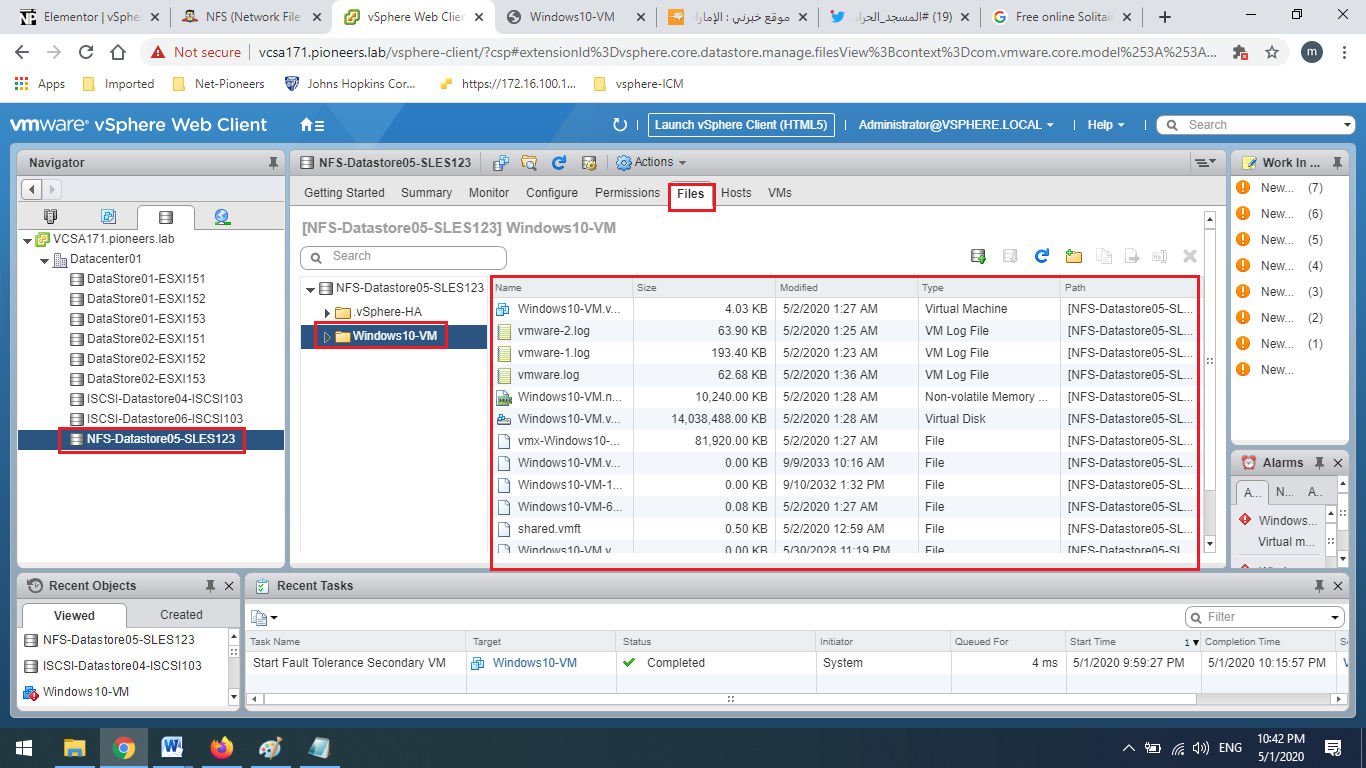Select the Created tab in Recent Objects
Viewport: 1366px width, 768px height.
tap(181, 615)
